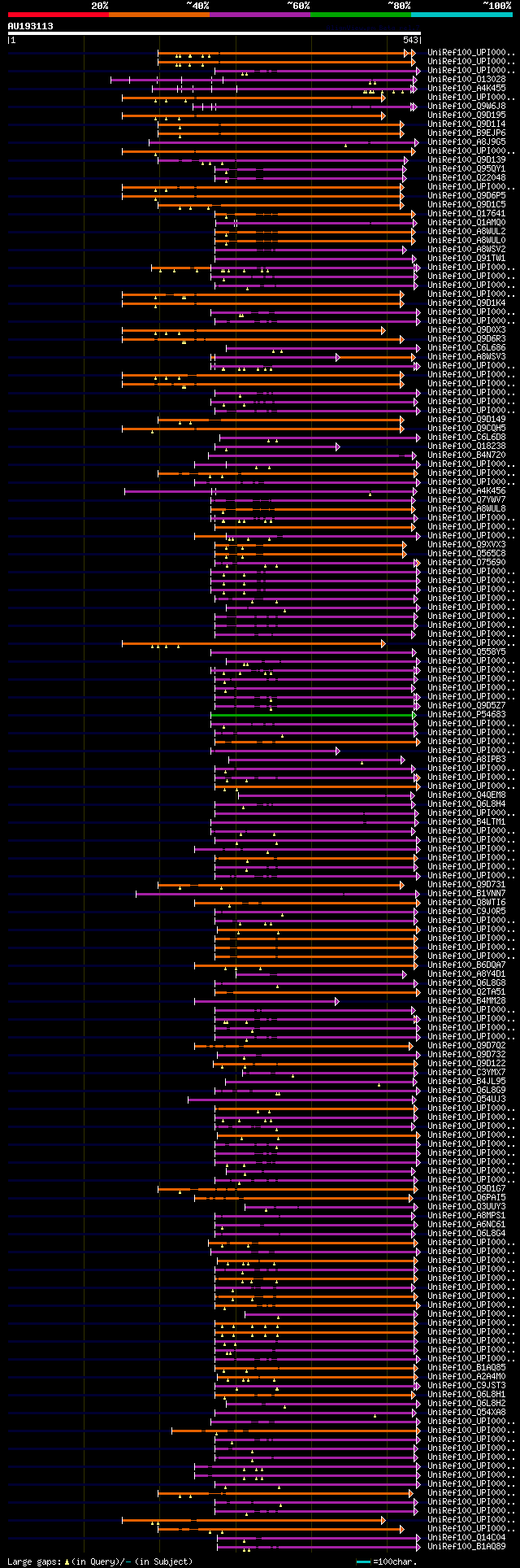520x1568 pixels.
Task: Pick the UniRef100_C6L6D8 entry
Action: pyautogui.click(x=466, y=437)
